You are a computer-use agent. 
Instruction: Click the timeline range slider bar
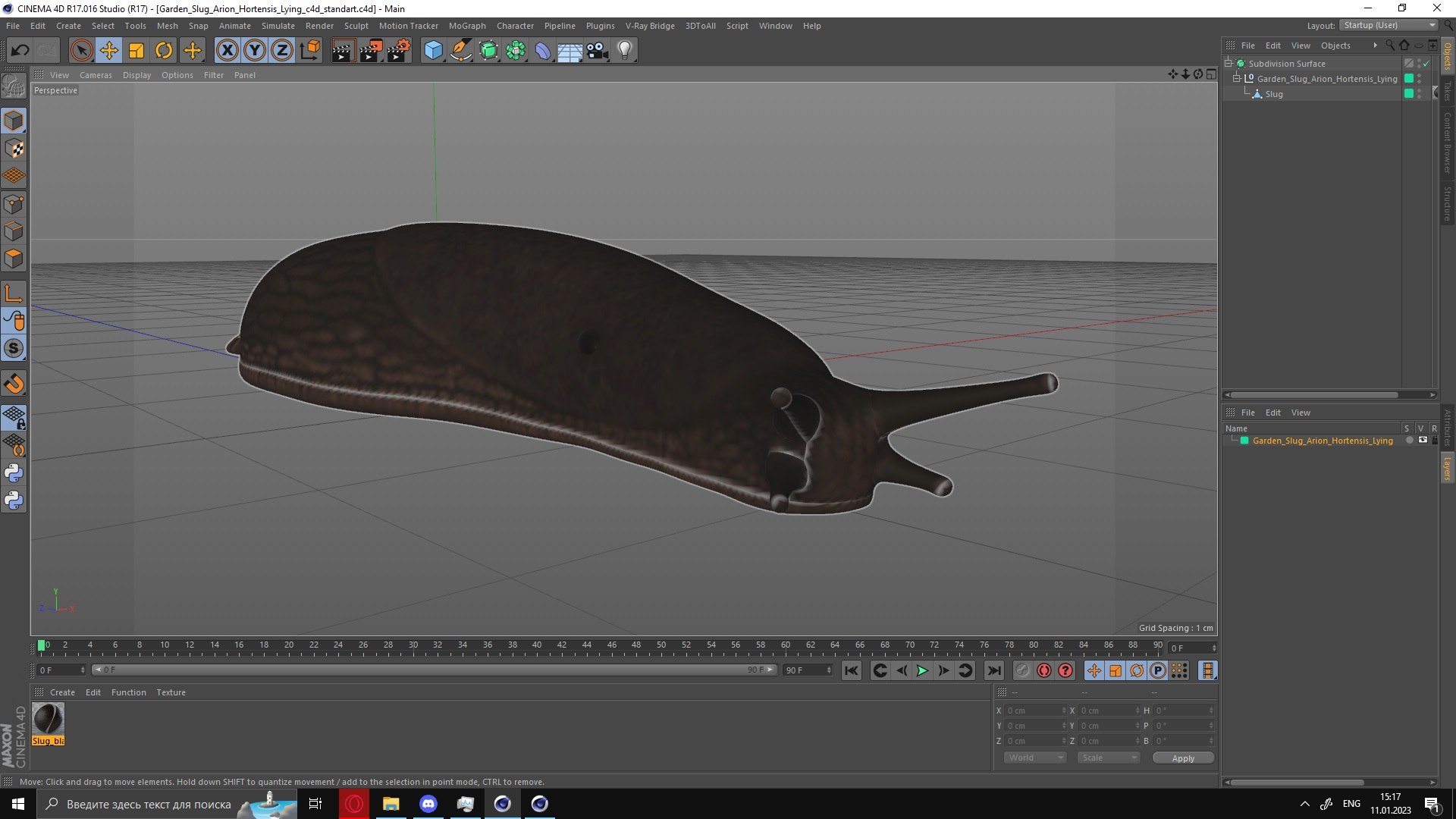coord(435,670)
